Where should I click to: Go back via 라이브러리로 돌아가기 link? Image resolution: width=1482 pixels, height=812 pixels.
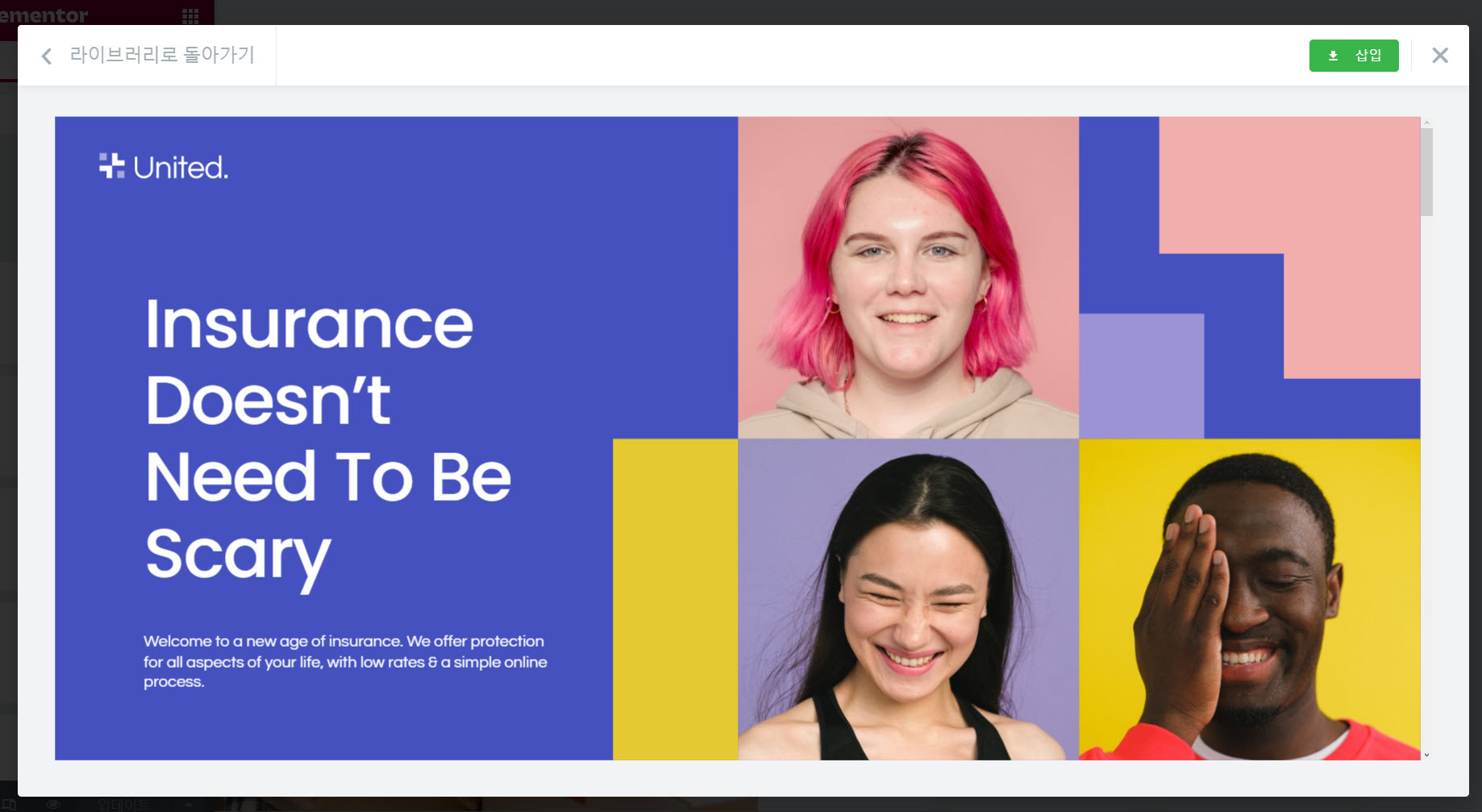click(x=162, y=55)
